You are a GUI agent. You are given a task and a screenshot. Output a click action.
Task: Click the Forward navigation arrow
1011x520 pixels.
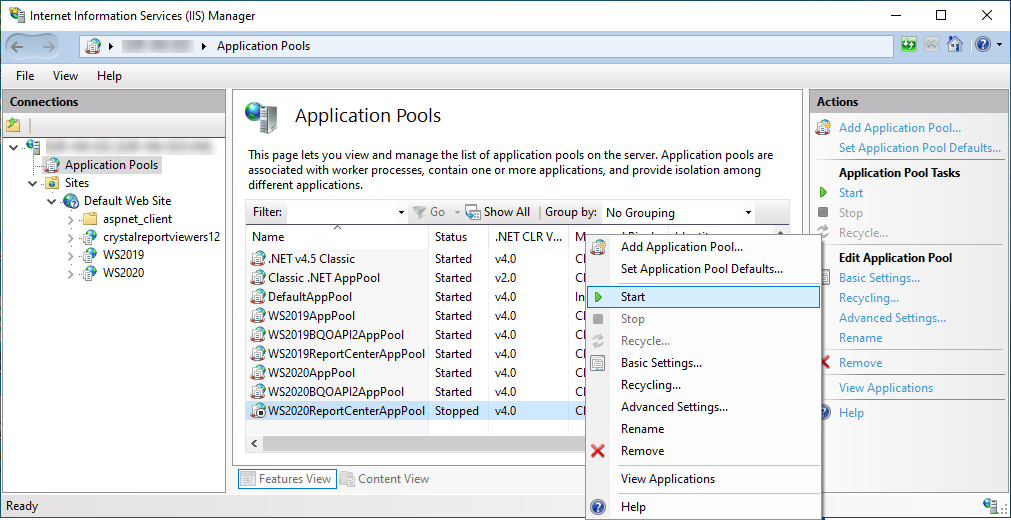48,46
